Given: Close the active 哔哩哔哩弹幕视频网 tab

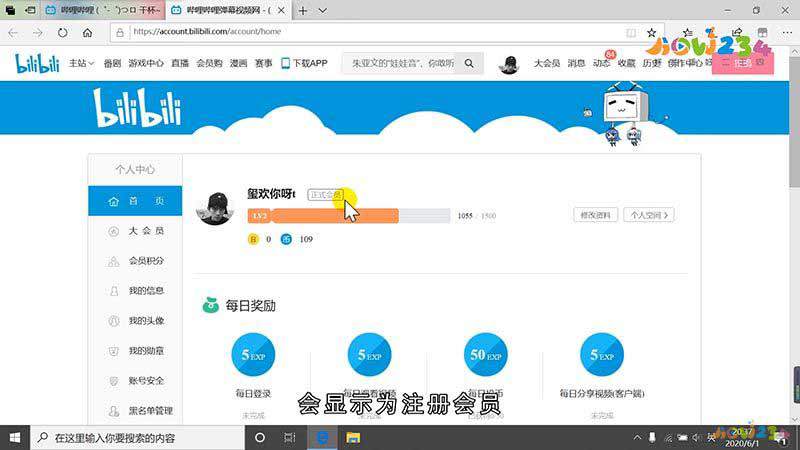Looking at the screenshot, I should (281, 10).
